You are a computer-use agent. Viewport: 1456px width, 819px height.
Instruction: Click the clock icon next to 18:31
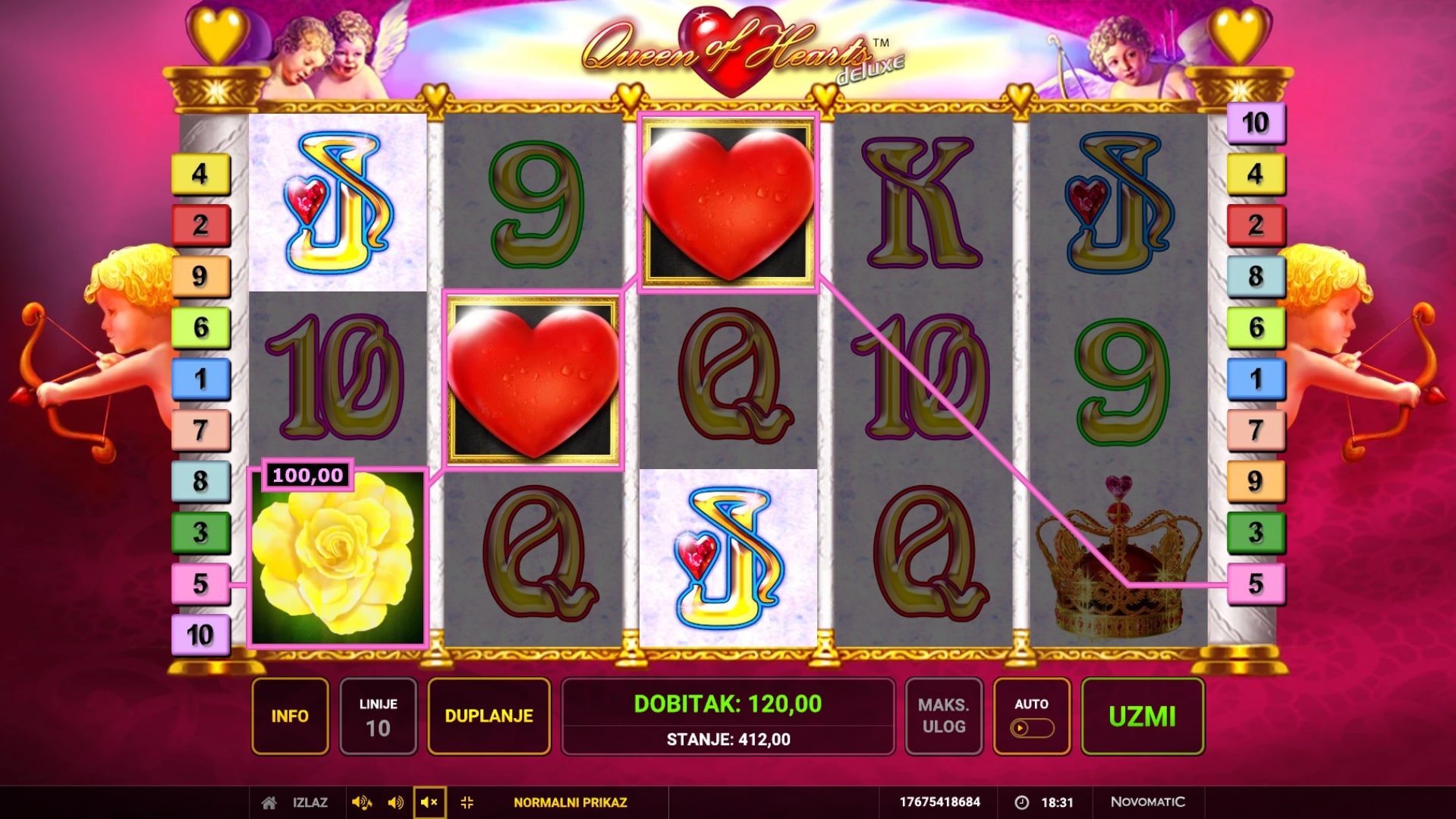click(1022, 802)
